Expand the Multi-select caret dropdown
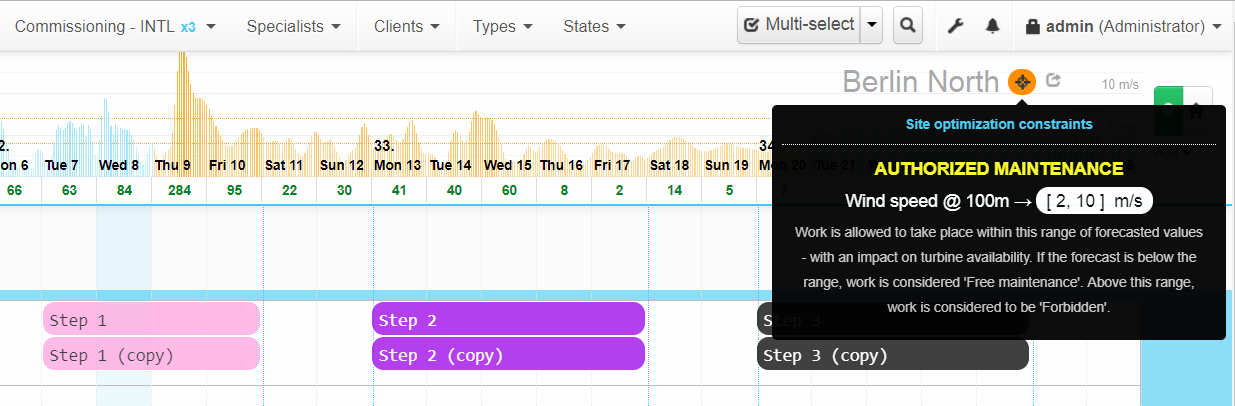Viewport: 1235px width, 406px height. click(x=873, y=26)
